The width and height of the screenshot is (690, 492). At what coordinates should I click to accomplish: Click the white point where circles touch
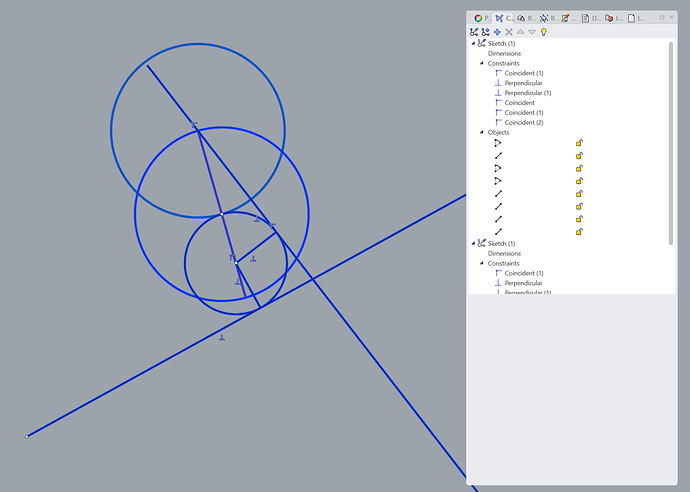(222, 214)
